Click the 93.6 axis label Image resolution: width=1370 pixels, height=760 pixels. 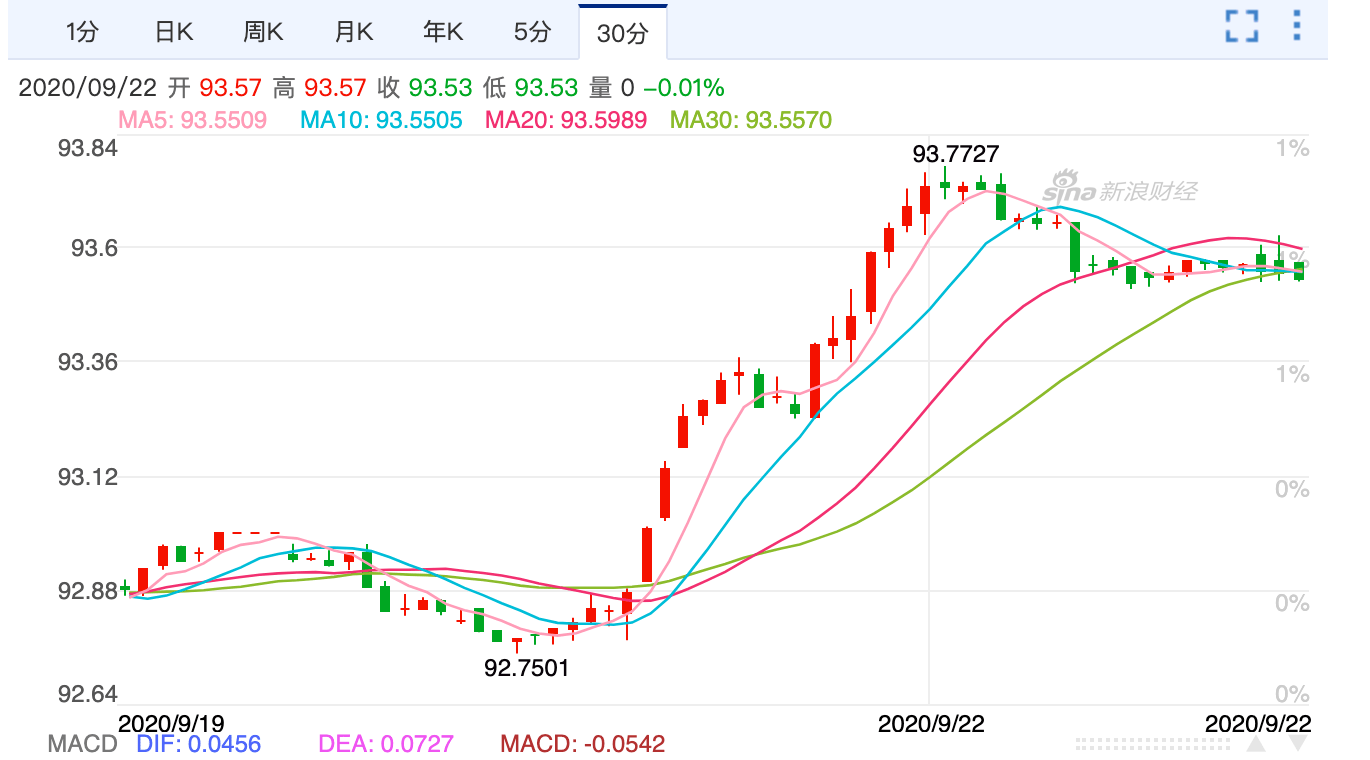tap(95, 247)
